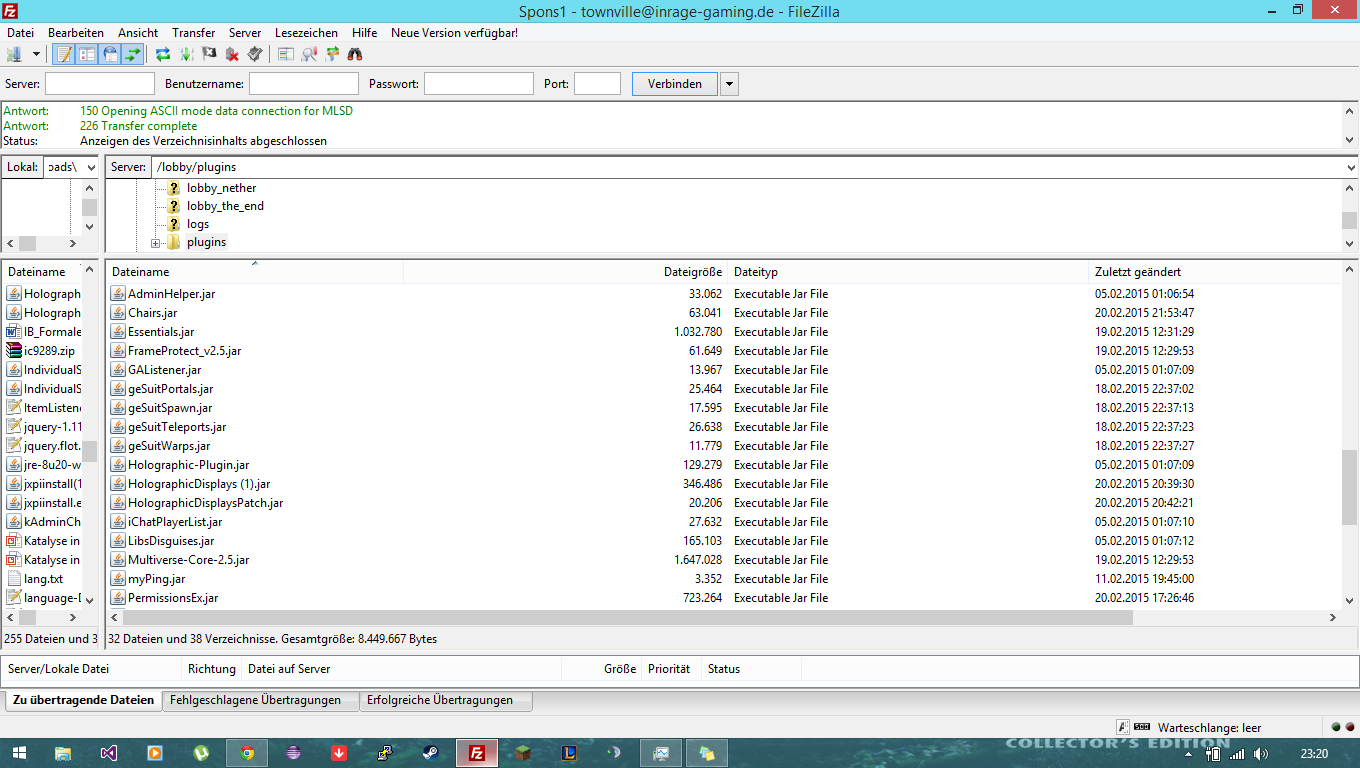The height and width of the screenshot is (768, 1360).
Task: Toggle the transfer queue display
Action: tap(133, 54)
